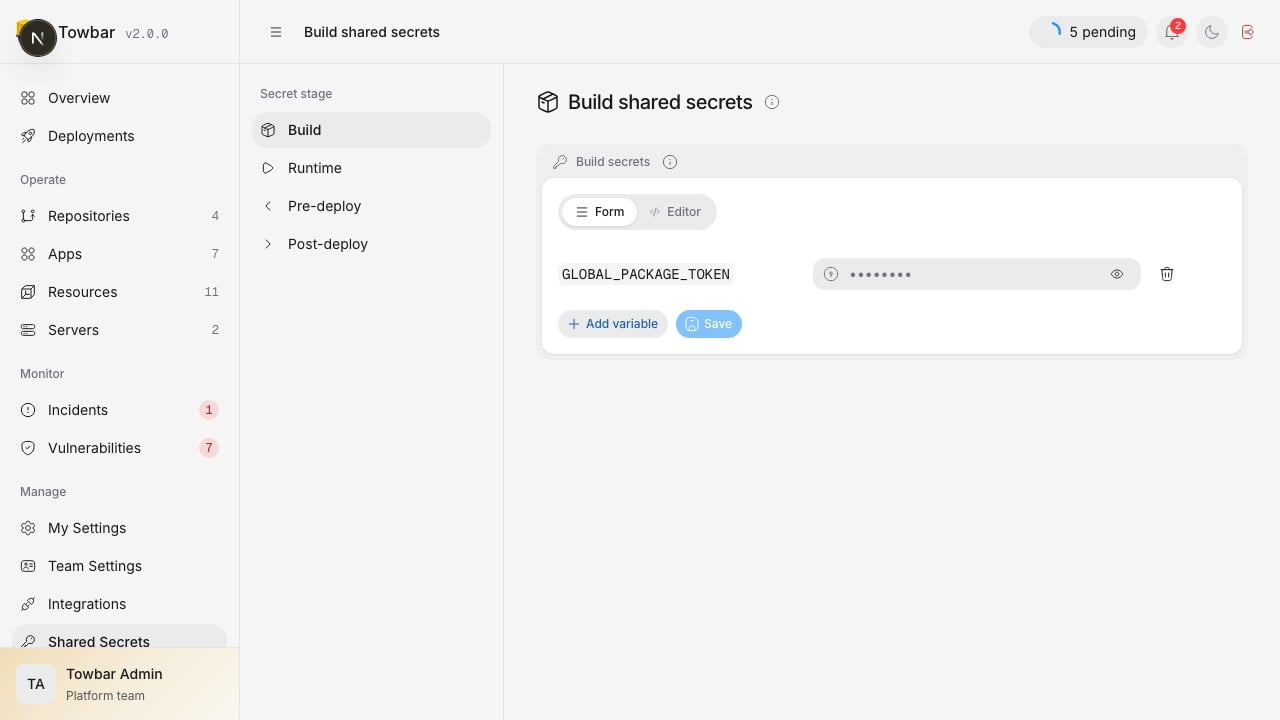The height and width of the screenshot is (720, 1280).
Task: Click the My Settings gear icon
Action: 28,528
